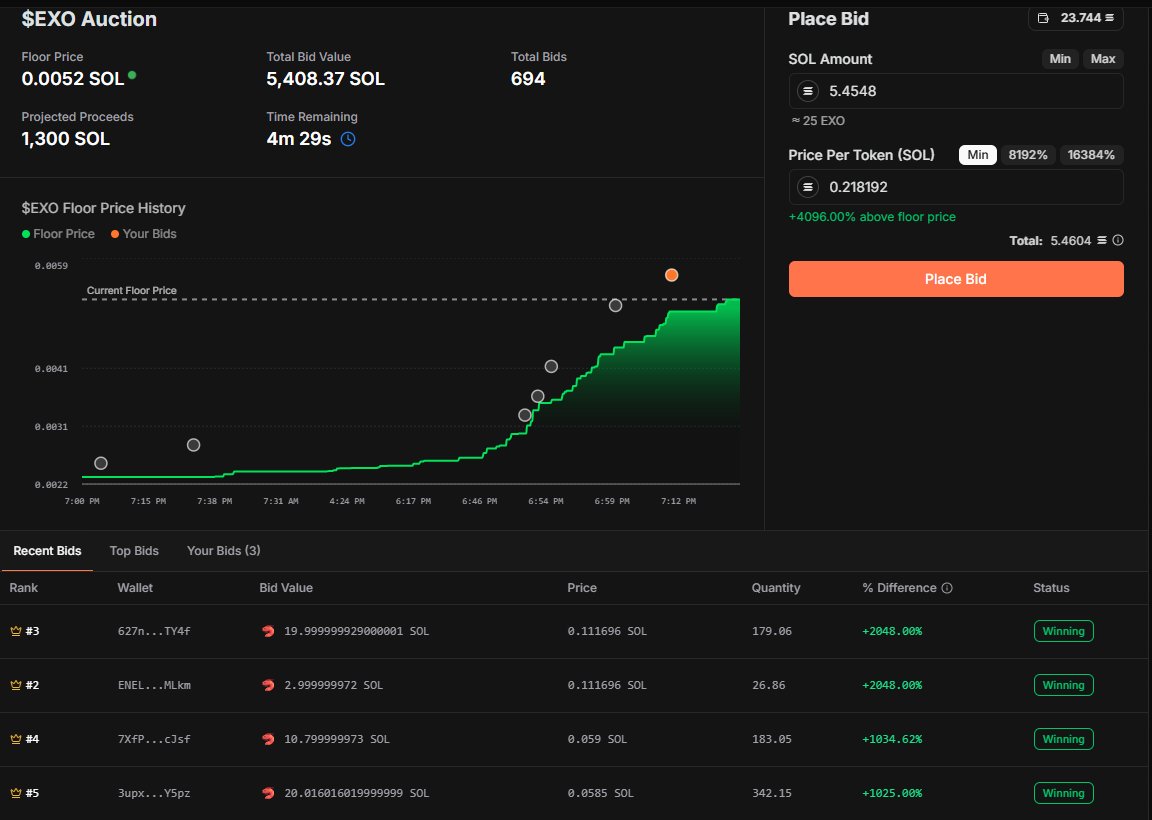Image resolution: width=1152 pixels, height=820 pixels.
Task: Click the Place Bid button
Action: 955,279
